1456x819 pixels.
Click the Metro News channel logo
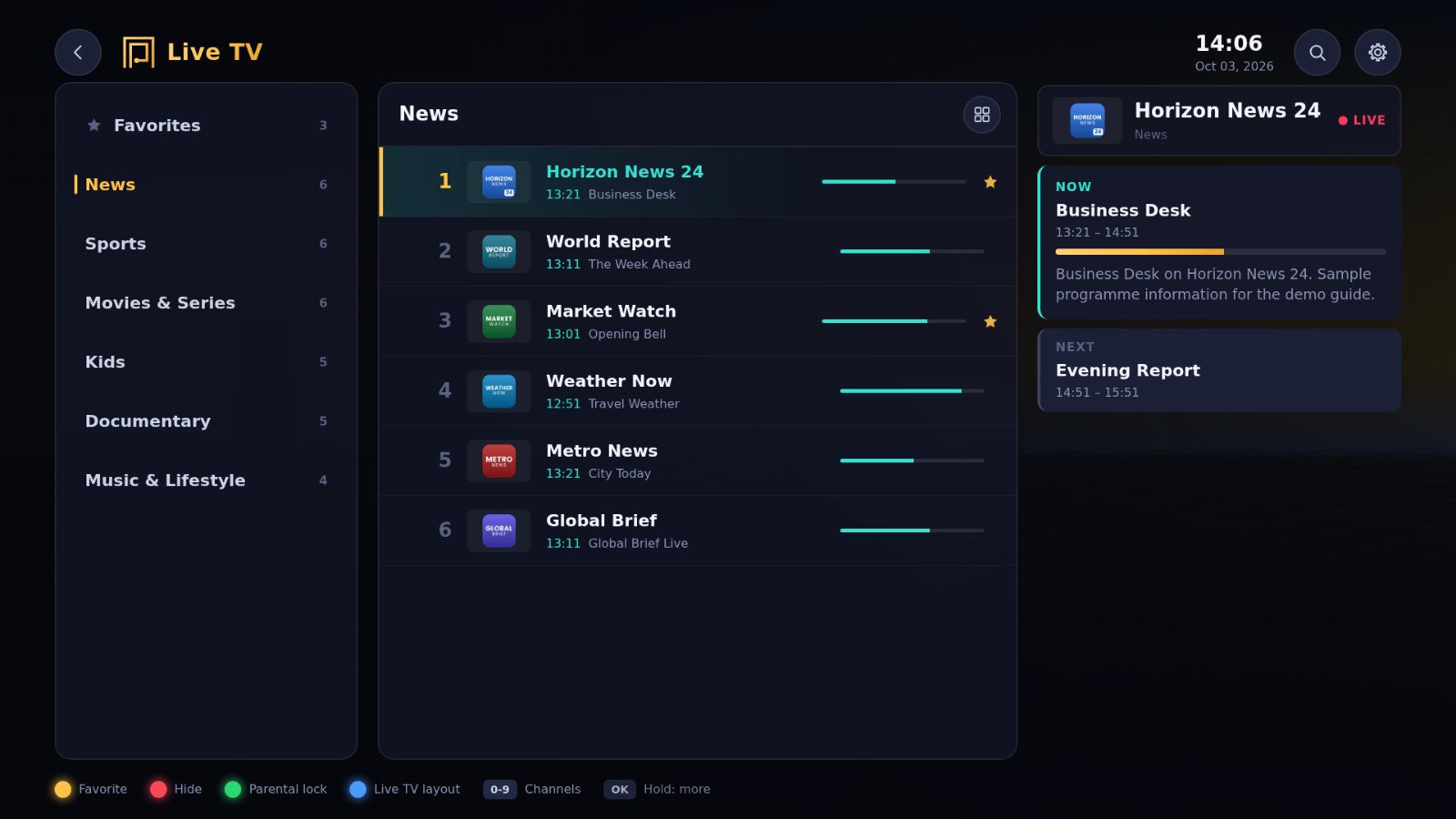tap(499, 460)
